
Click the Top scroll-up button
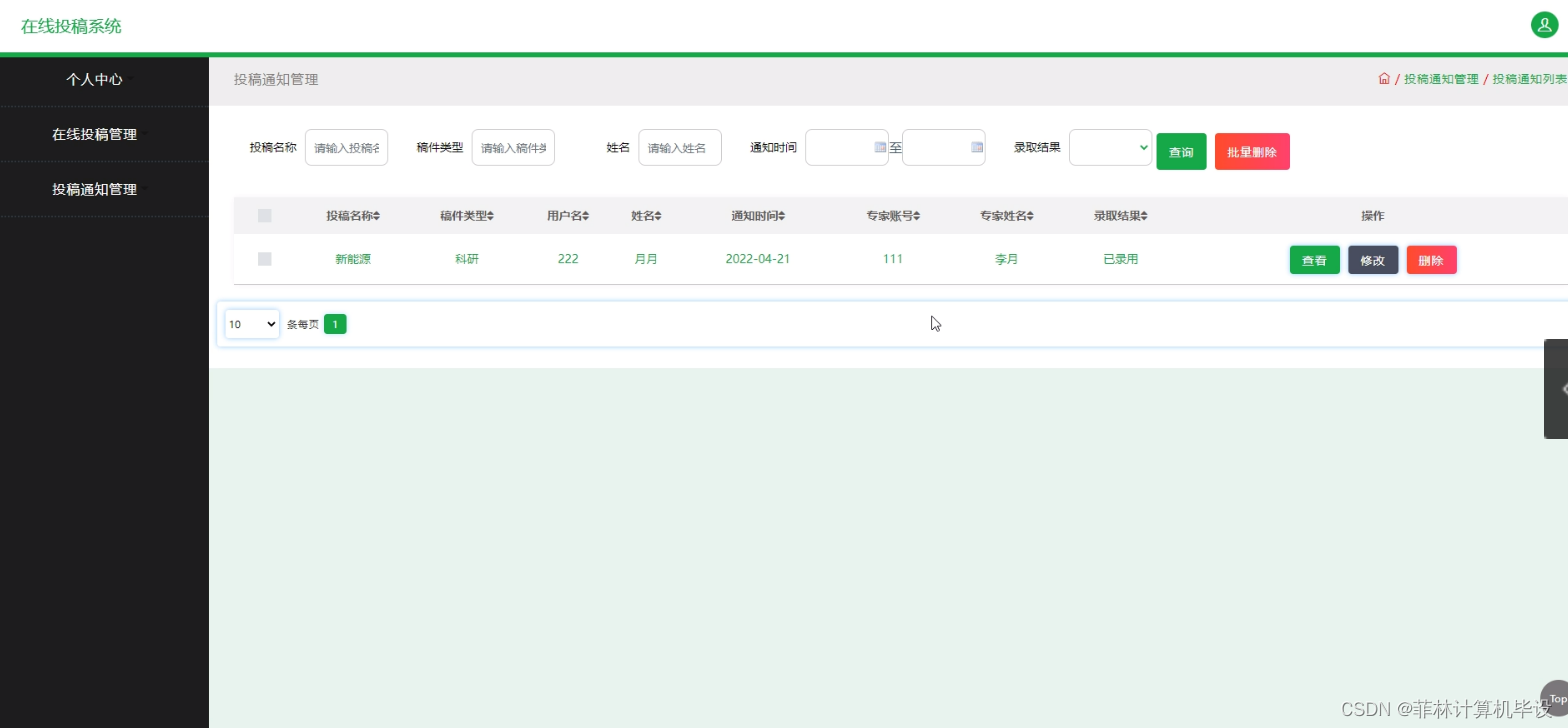[x=1555, y=698]
